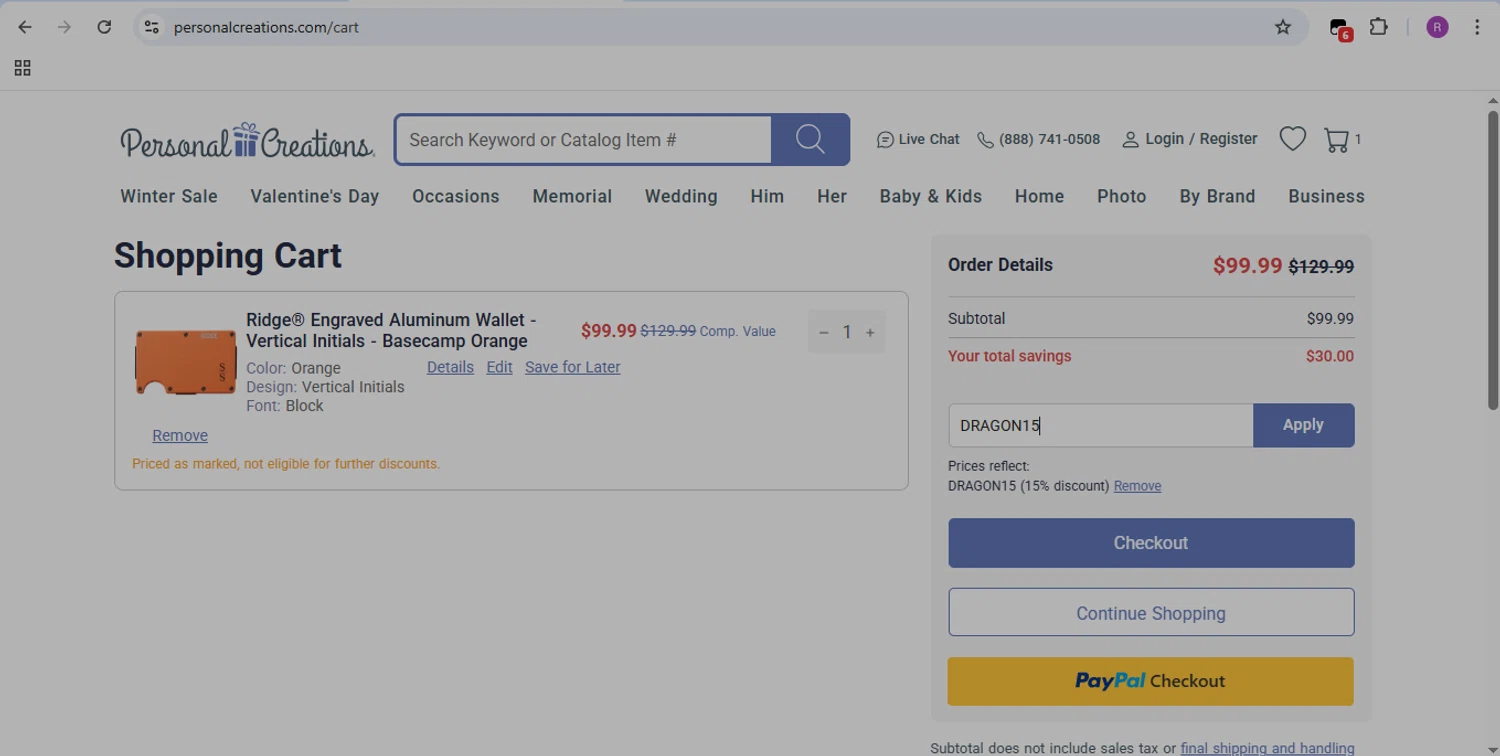Open the Winter Sale menu
The image size is (1500, 756).
click(169, 196)
